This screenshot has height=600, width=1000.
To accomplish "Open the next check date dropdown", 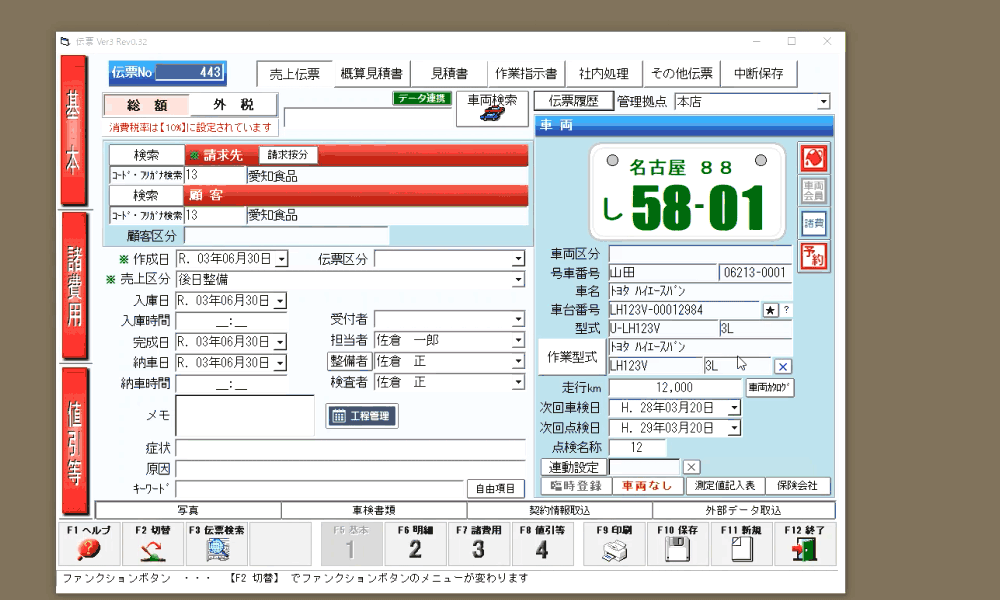I will (x=735, y=428).
